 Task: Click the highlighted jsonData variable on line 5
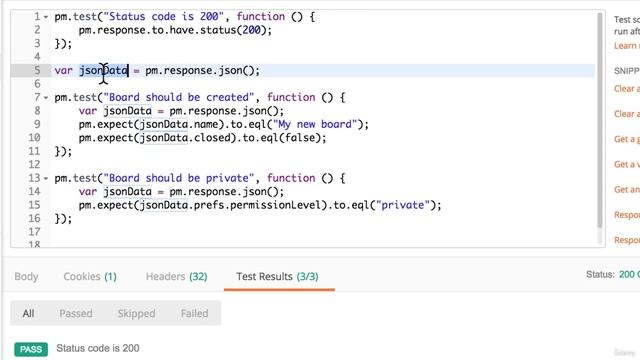tap(104, 71)
